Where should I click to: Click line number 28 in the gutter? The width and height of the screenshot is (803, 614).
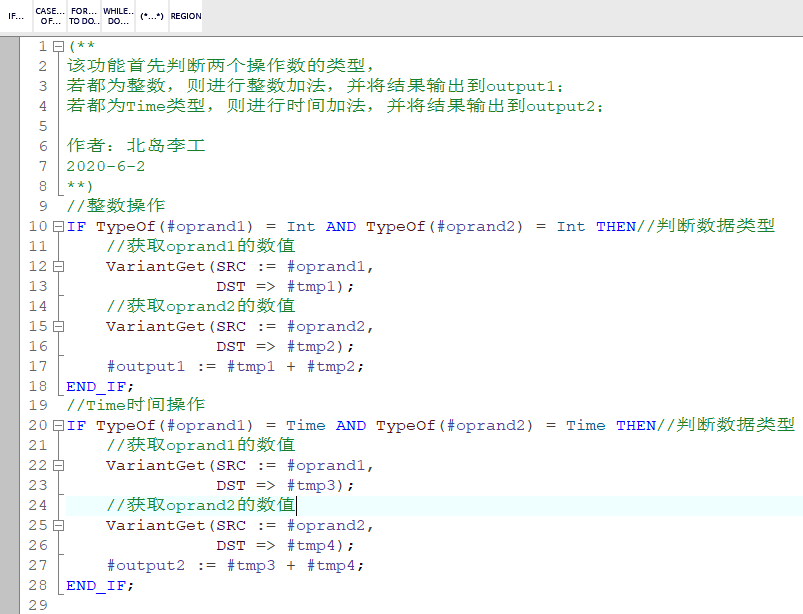[38, 585]
